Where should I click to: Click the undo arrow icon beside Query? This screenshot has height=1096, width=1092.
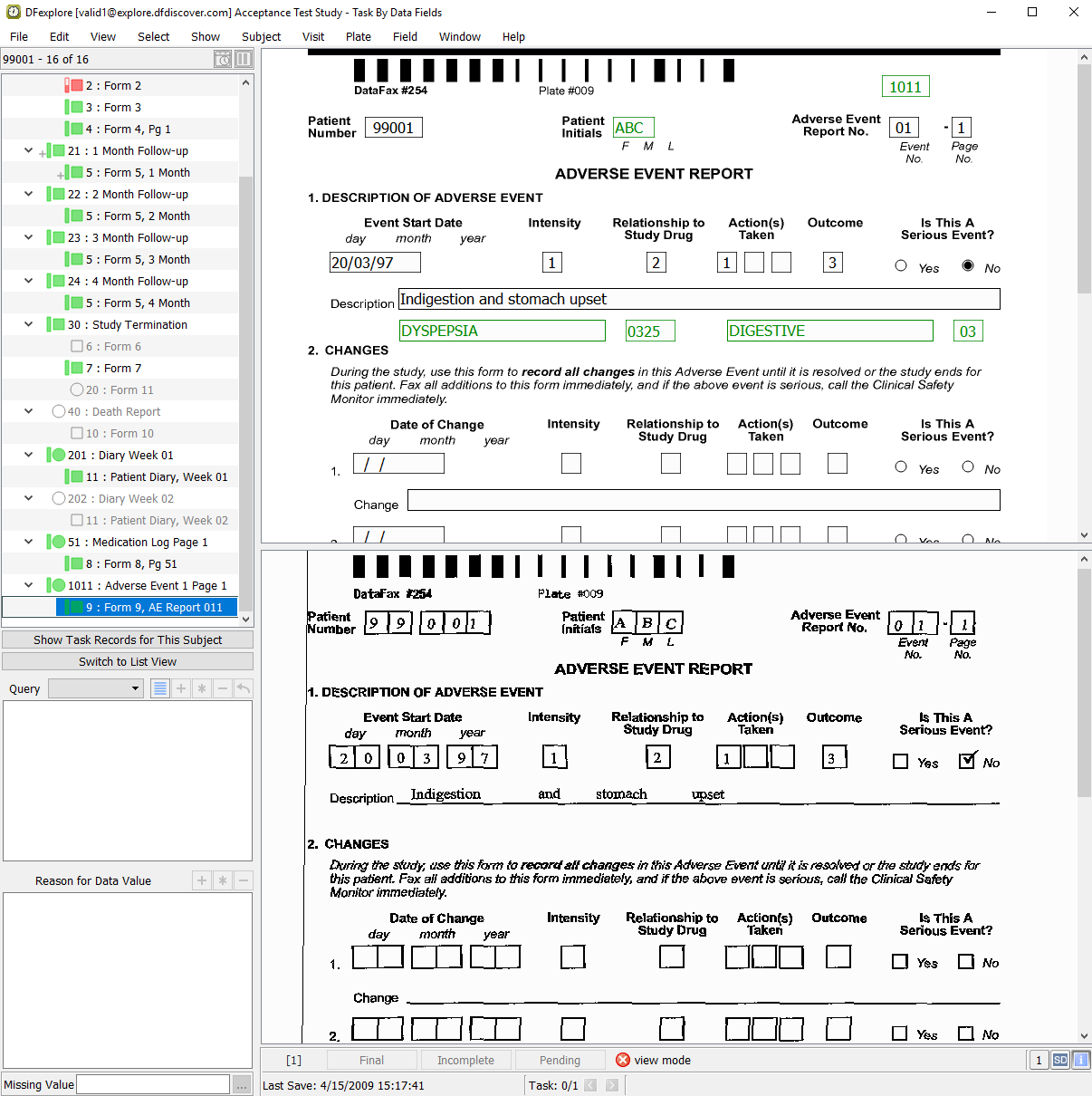[x=243, y=688]
